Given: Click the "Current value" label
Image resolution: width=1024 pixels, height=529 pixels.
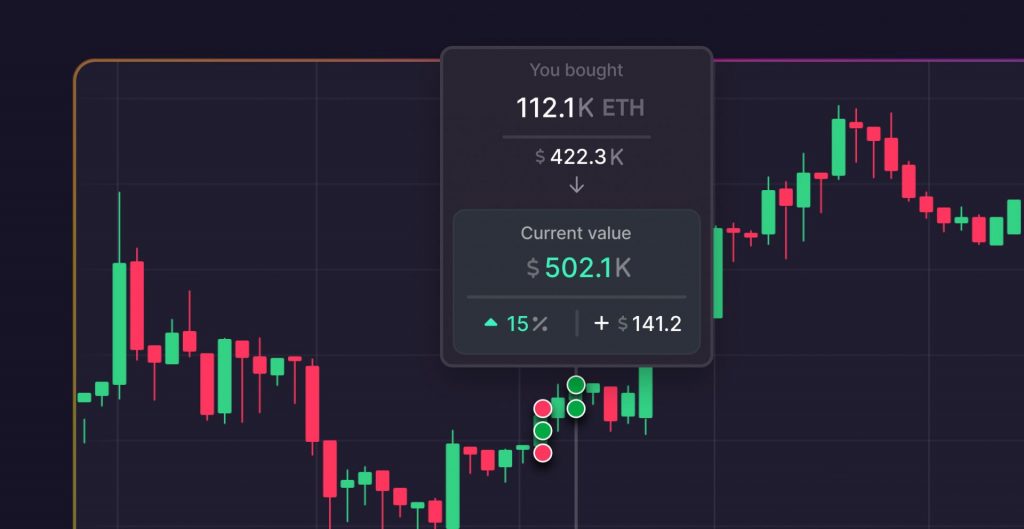Looking at the screenshot, I should coord(576,233).
